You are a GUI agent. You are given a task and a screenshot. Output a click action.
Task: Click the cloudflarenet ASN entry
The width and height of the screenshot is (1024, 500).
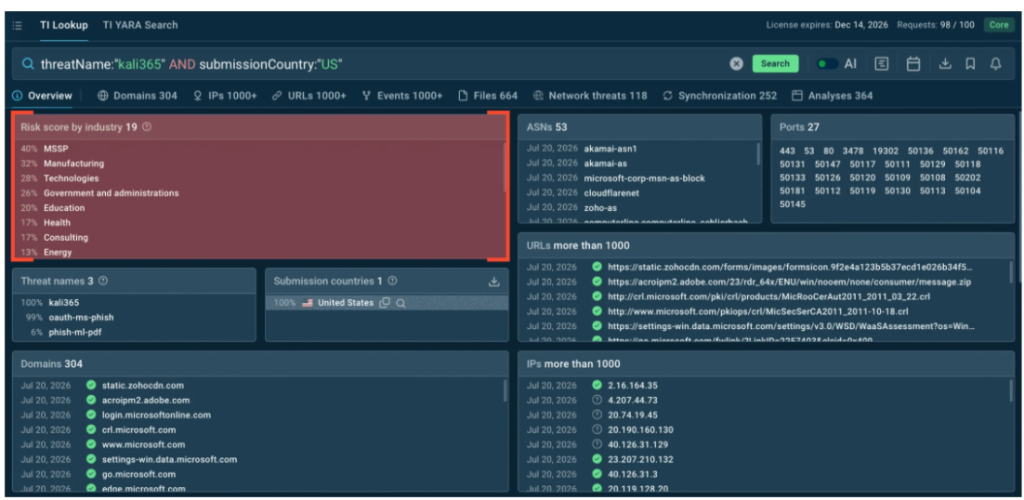[611, 193]
